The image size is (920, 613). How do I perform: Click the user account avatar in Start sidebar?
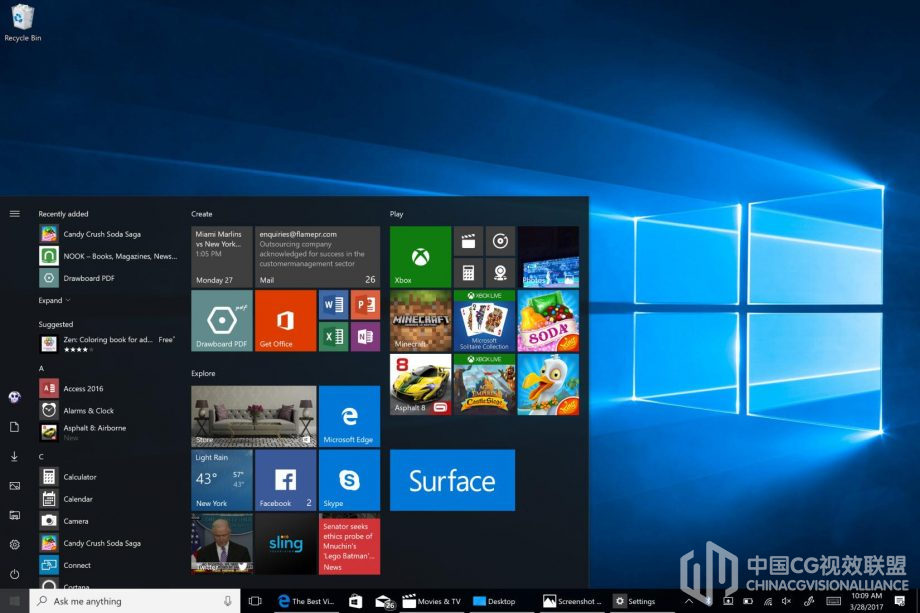[15, 397]
